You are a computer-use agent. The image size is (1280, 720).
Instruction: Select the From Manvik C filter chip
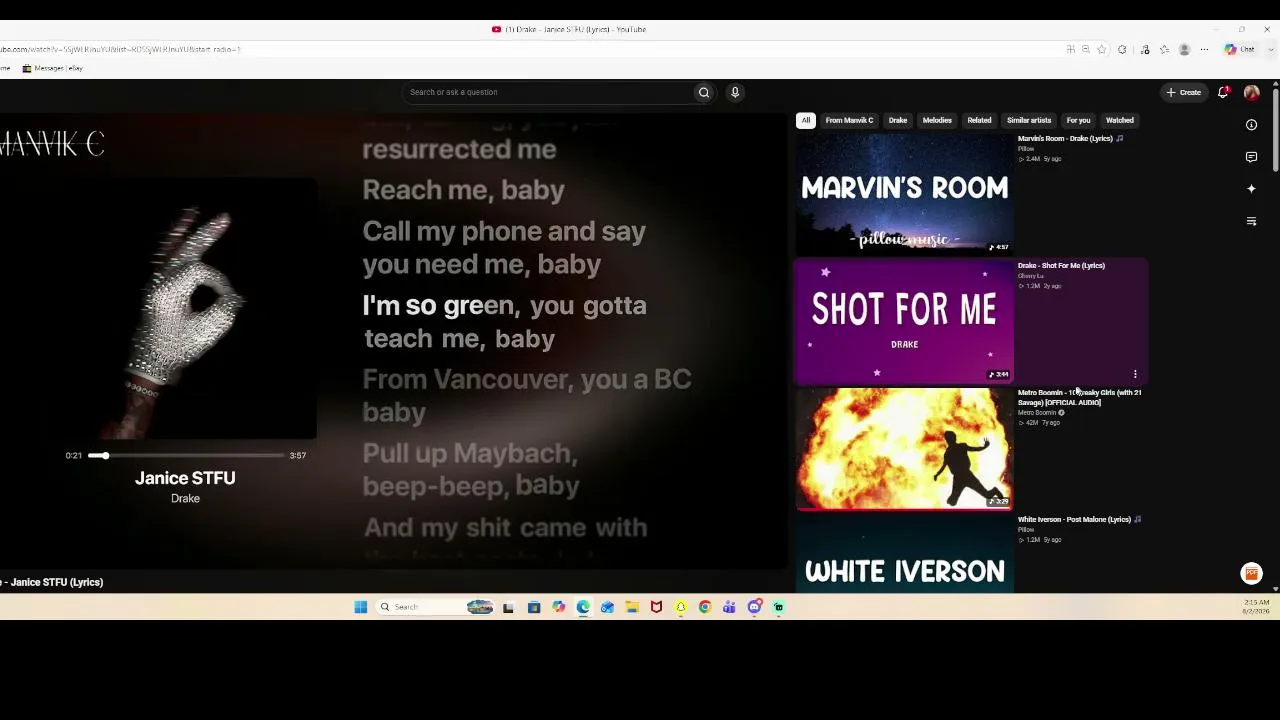click(x=849, y=120)
